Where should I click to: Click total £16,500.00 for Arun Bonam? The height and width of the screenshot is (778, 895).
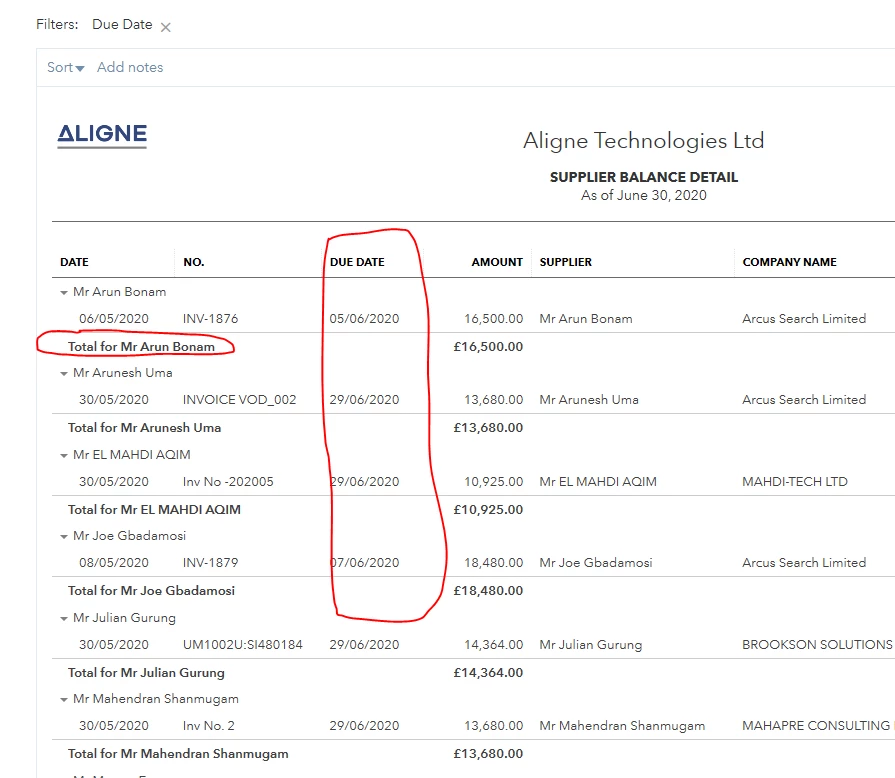tap(489, 346)
